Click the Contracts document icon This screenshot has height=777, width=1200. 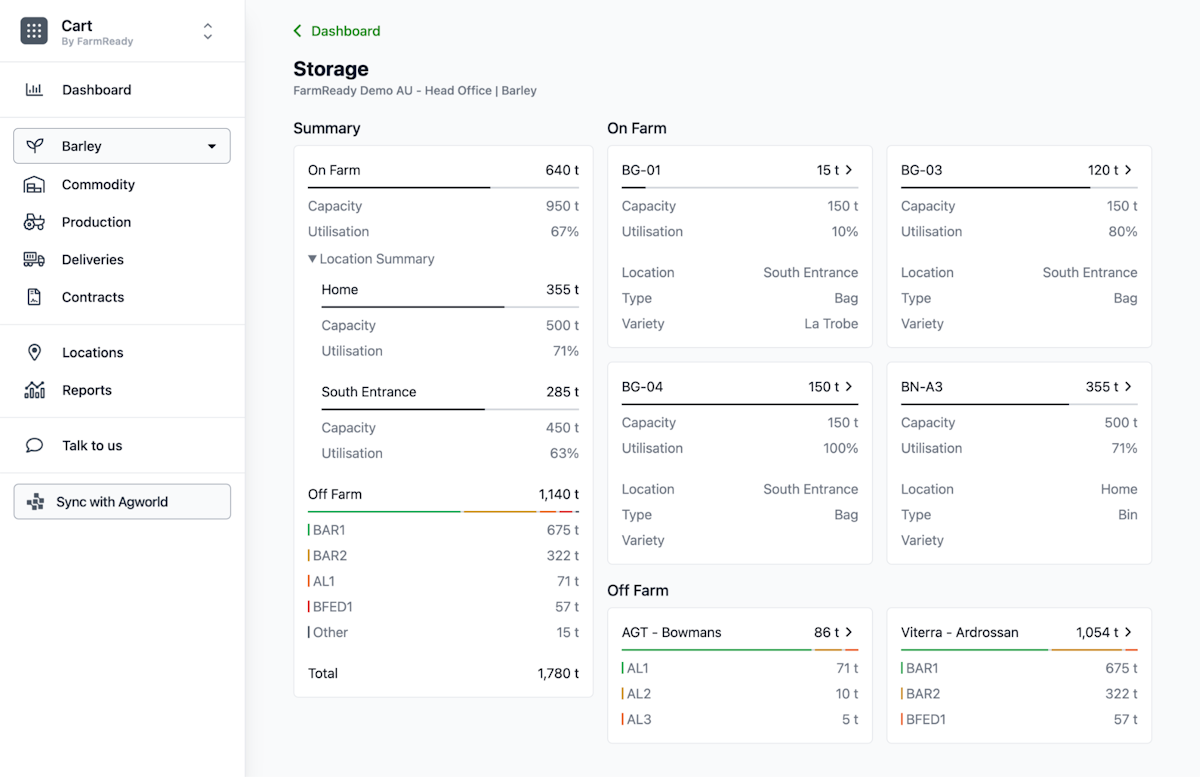pos(34,297)
